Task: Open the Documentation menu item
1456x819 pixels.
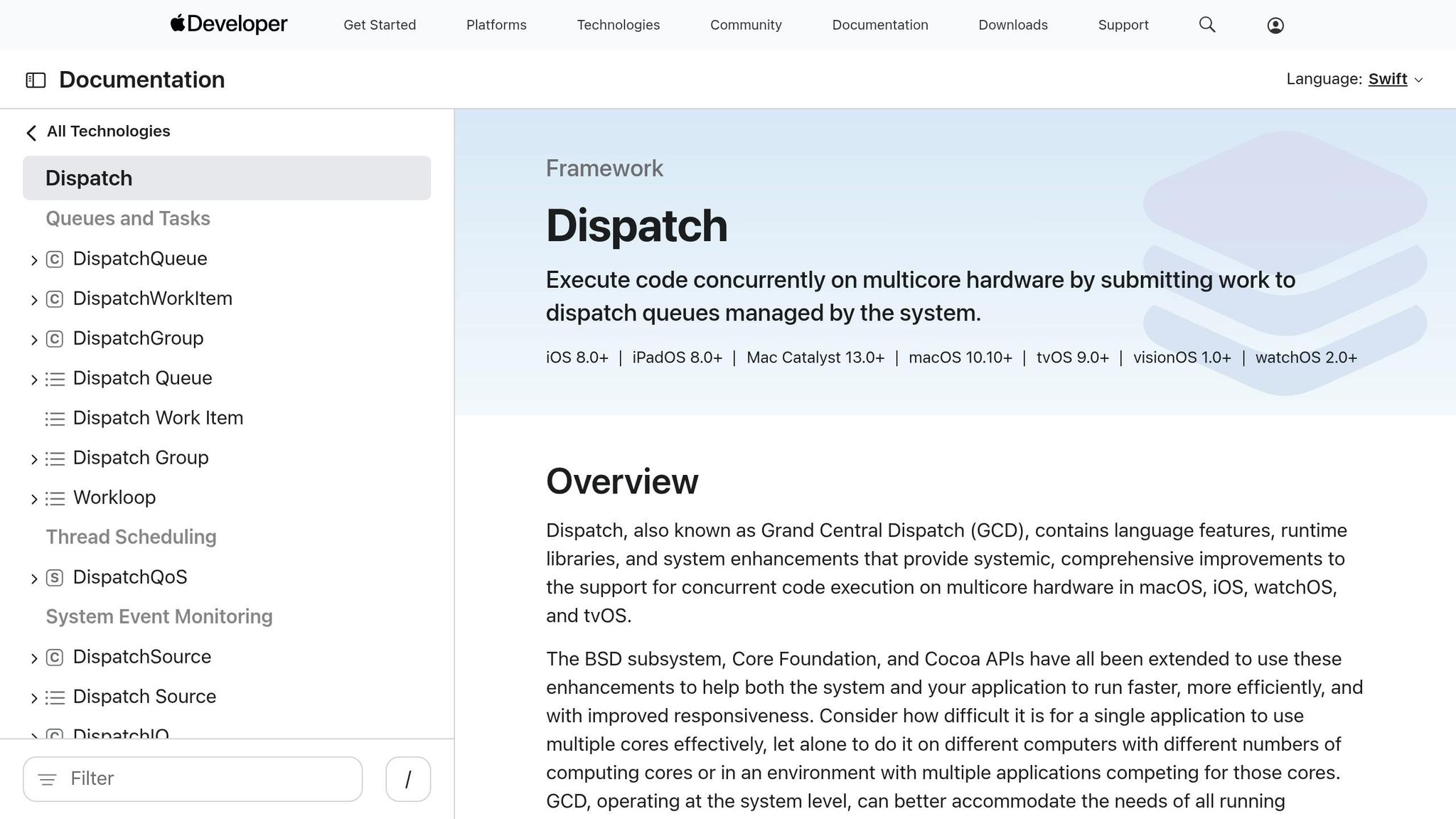Action: tap(879, 24)
